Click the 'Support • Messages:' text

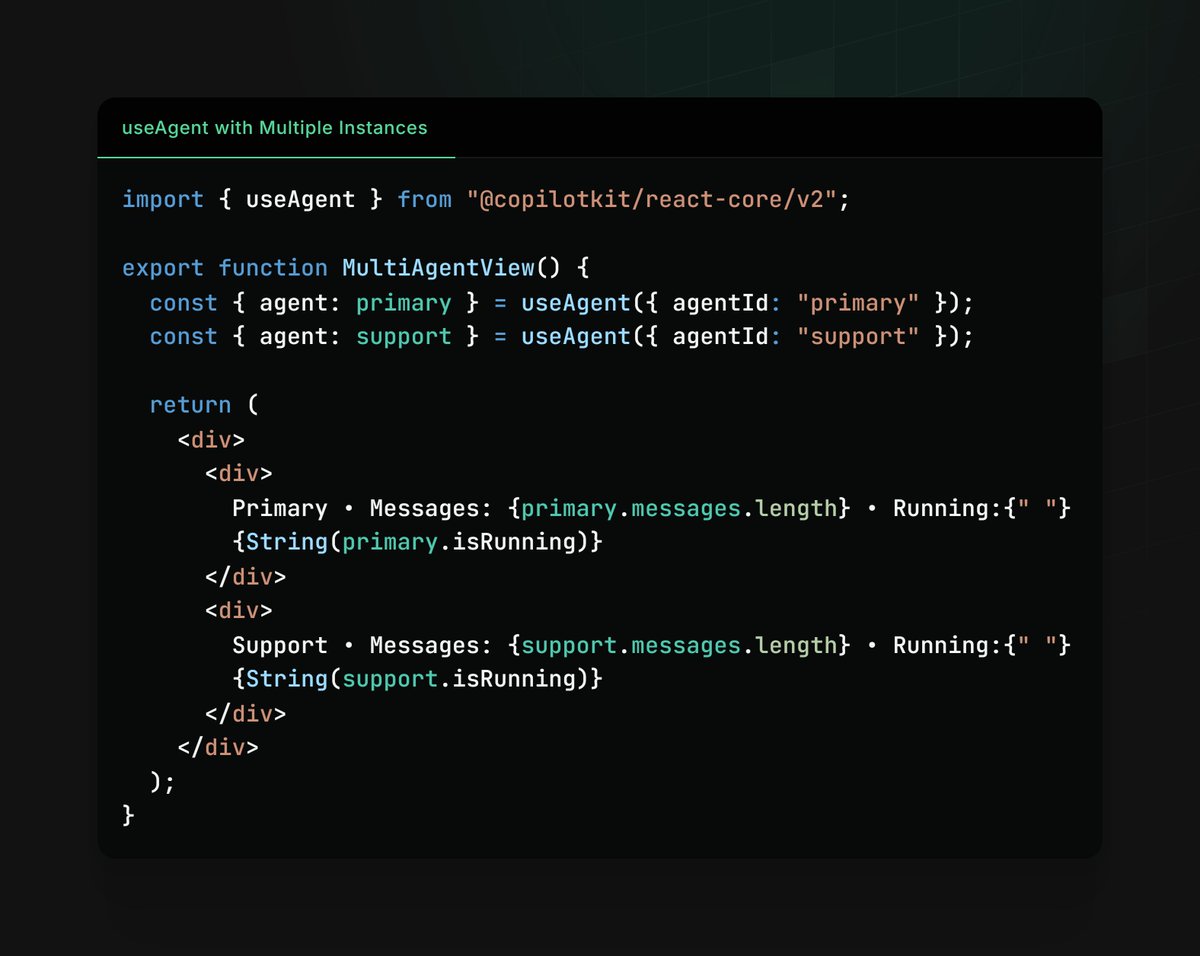362,645
